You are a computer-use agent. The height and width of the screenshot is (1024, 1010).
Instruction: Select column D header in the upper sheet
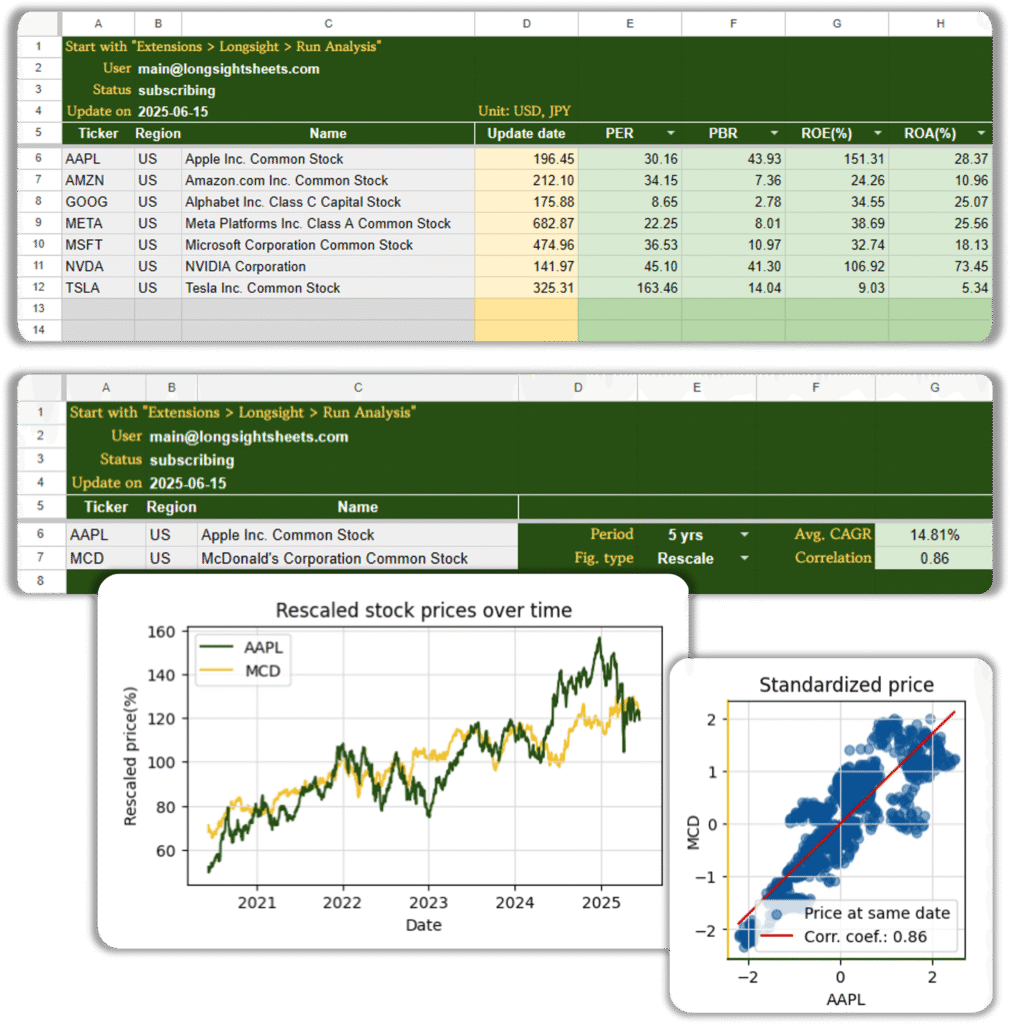(x=526, y=24)
